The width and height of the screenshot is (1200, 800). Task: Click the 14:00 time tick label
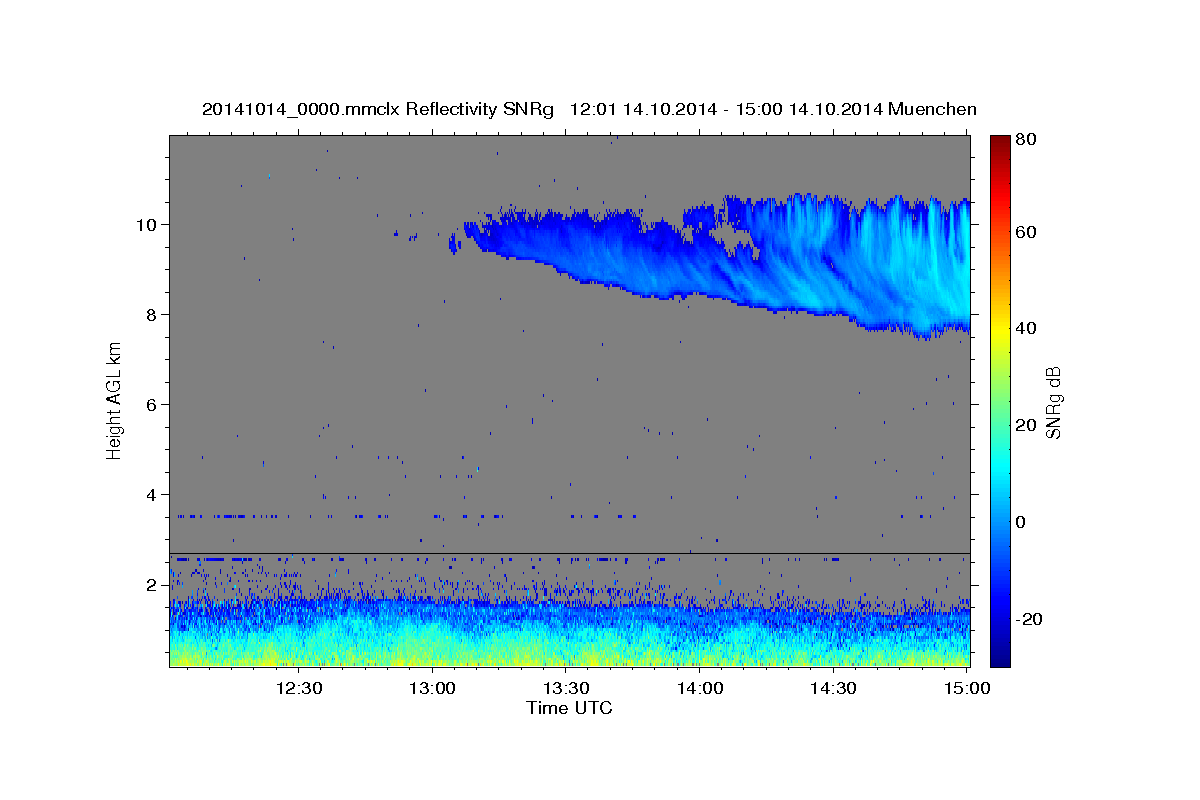pyautogui.click(x=700, y=689)
